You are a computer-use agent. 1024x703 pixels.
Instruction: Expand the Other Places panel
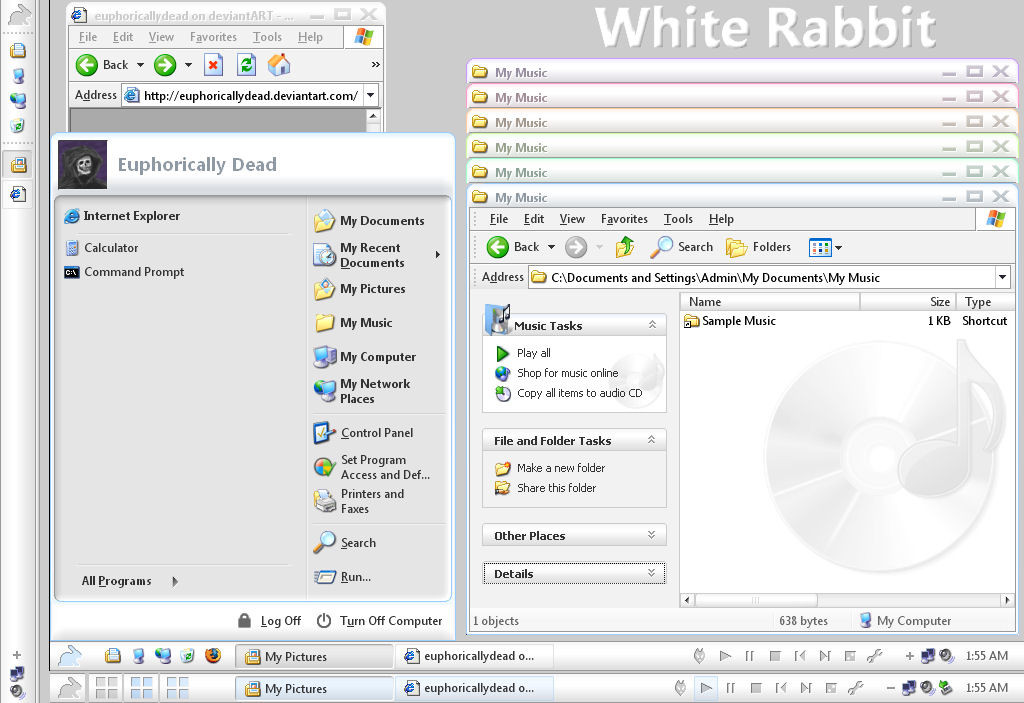click(651, 534)
